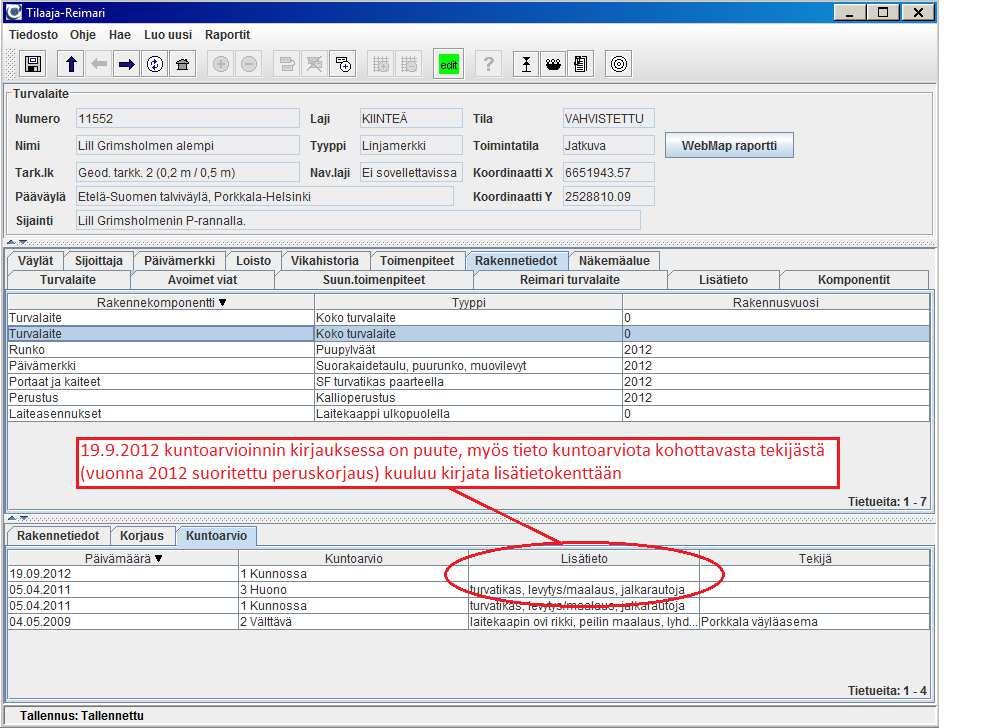Select the Kuntoarvio sub-tab
The image size is (1008, 728).
(x=216, y=536)
